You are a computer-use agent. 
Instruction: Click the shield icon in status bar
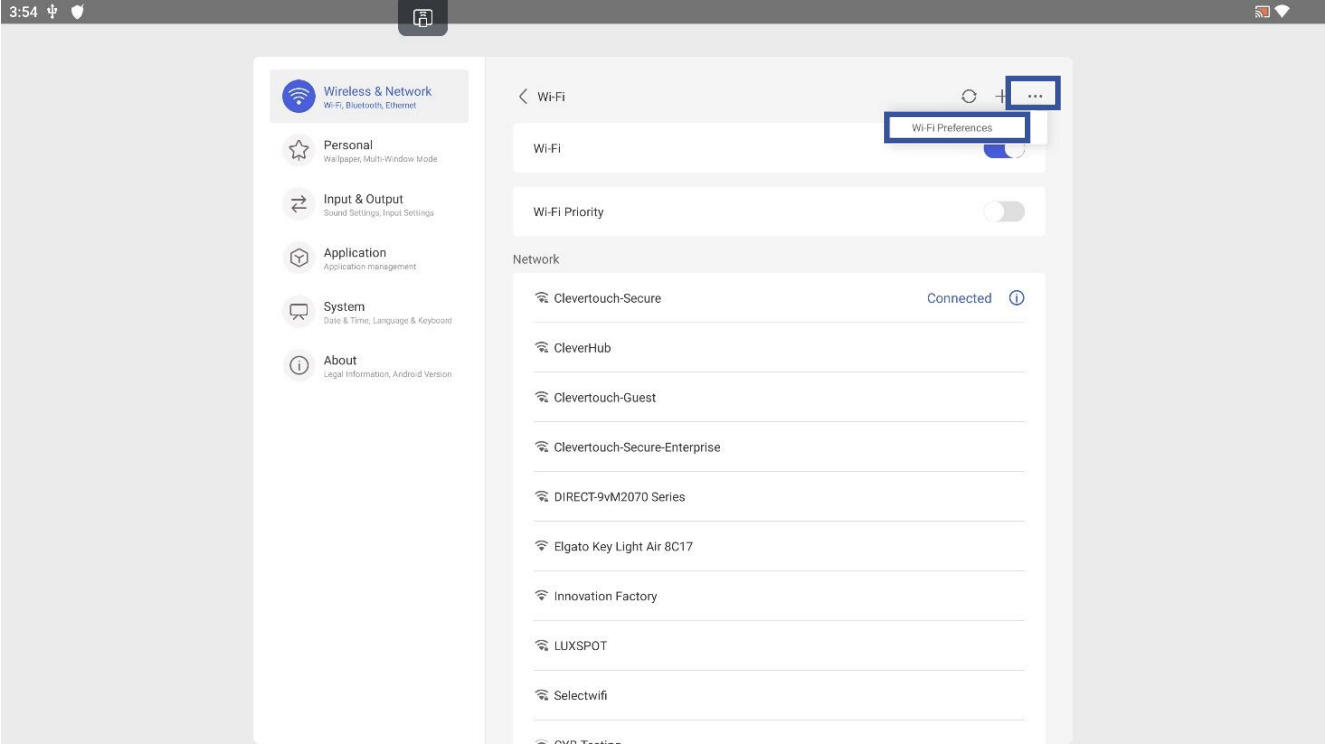77,12
